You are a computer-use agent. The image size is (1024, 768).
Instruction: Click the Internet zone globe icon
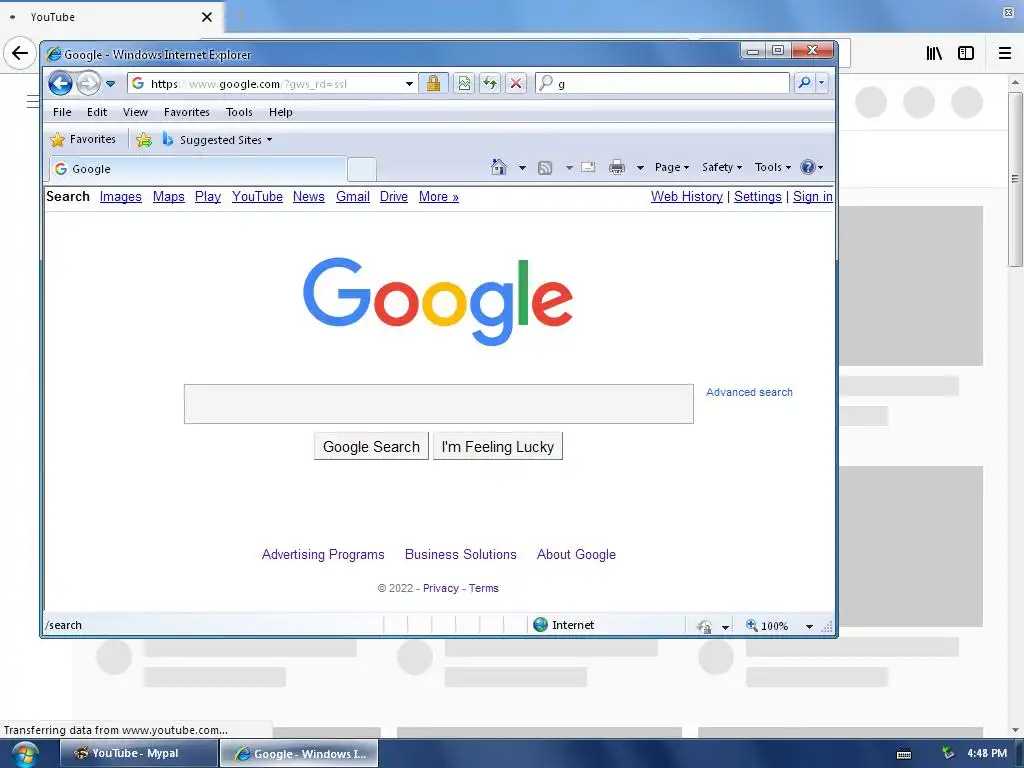coord(541,625)
